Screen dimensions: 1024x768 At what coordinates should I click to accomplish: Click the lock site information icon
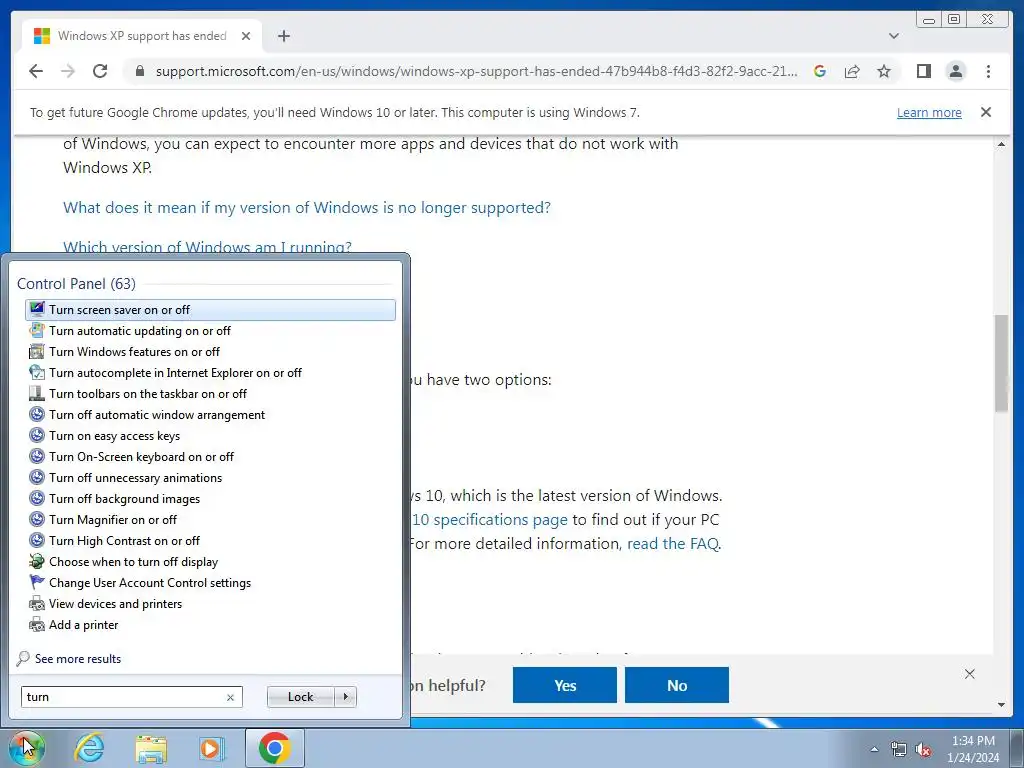(x=139, y=71)
